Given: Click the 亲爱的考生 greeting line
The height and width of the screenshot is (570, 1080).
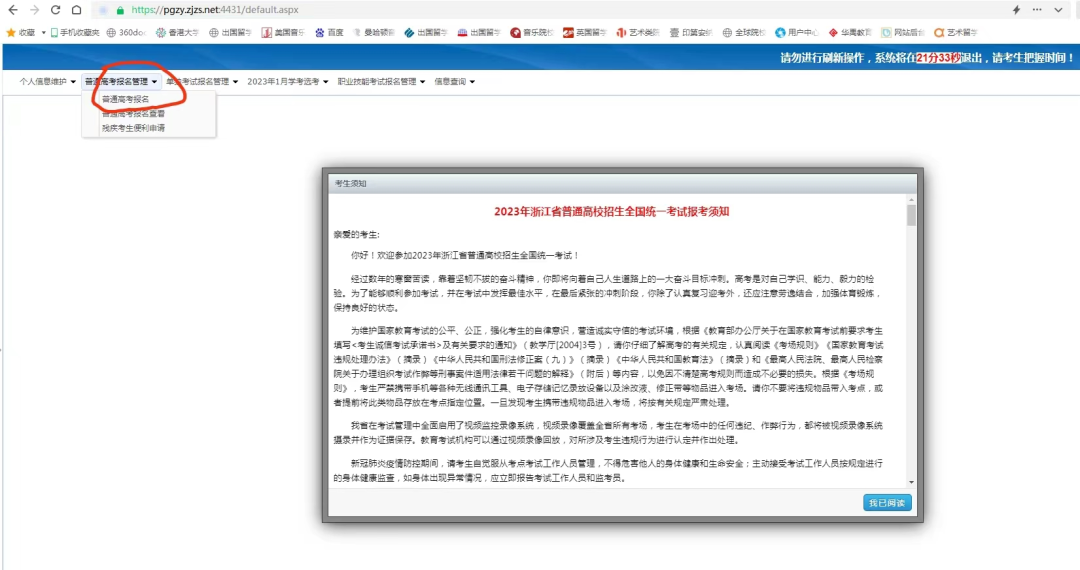Looking at the screenshot, I should click(x=357, y=235).
